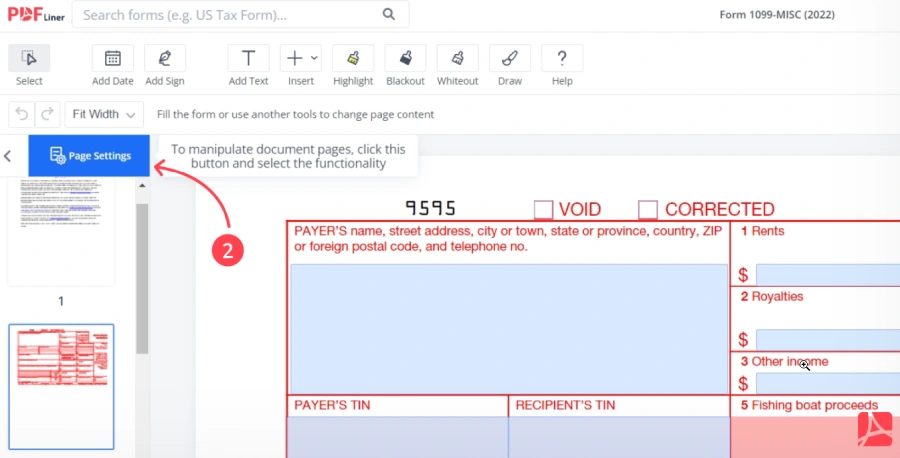Expand the Insert dropdown arrow

(x=314, y=58)
